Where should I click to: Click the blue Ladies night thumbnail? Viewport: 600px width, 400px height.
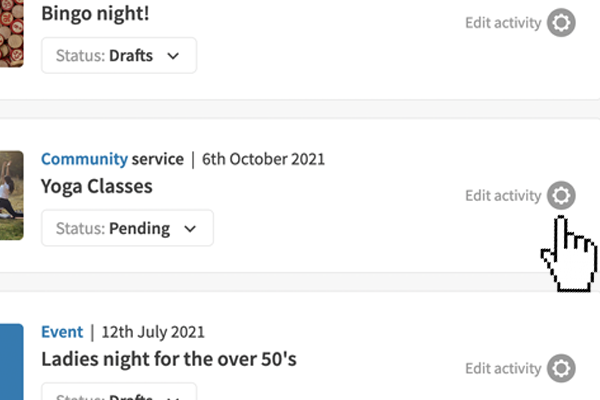pyautogui.click(x=11, y=362)
